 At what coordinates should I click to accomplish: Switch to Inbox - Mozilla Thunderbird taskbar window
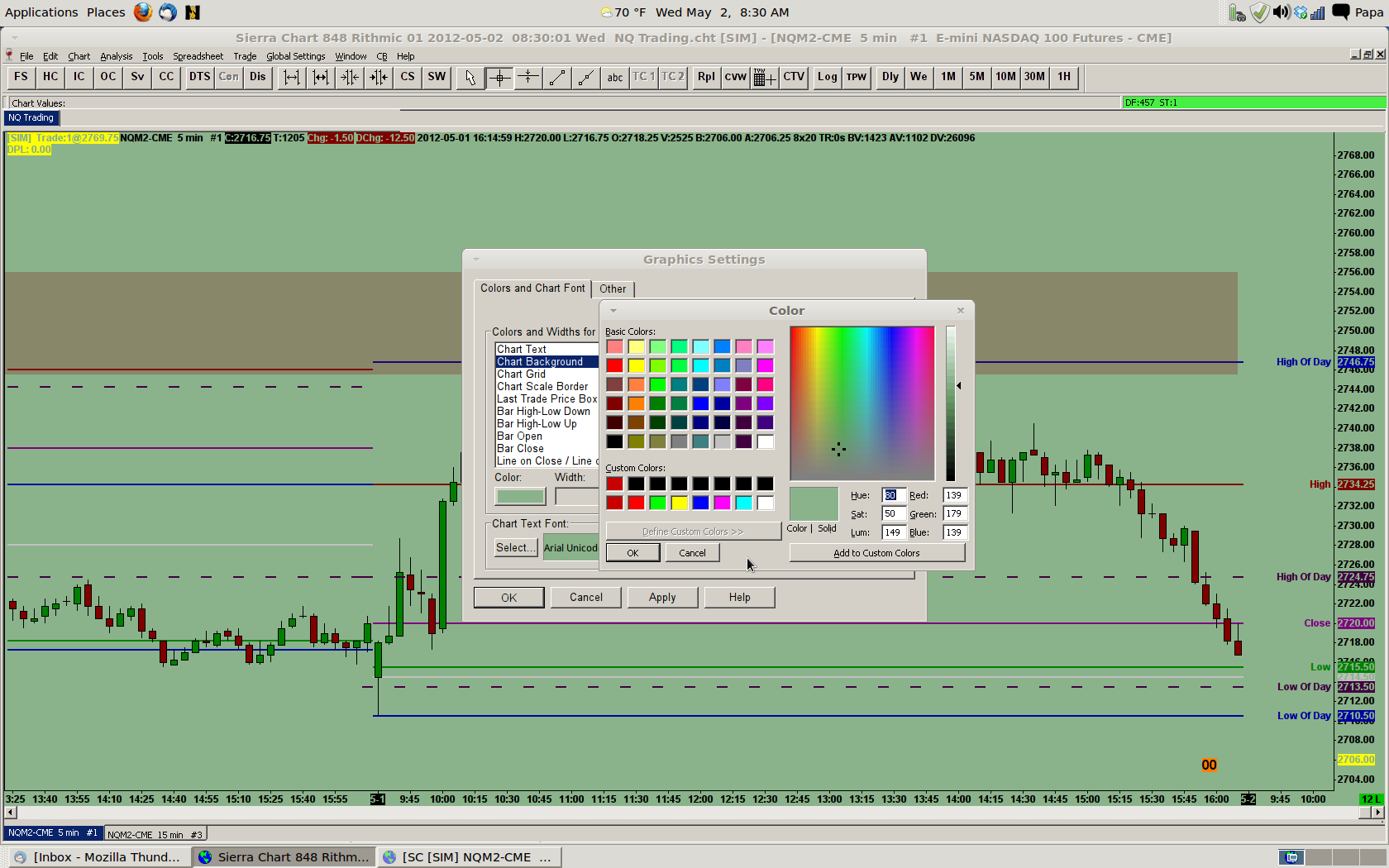click(x=98, y=857)
